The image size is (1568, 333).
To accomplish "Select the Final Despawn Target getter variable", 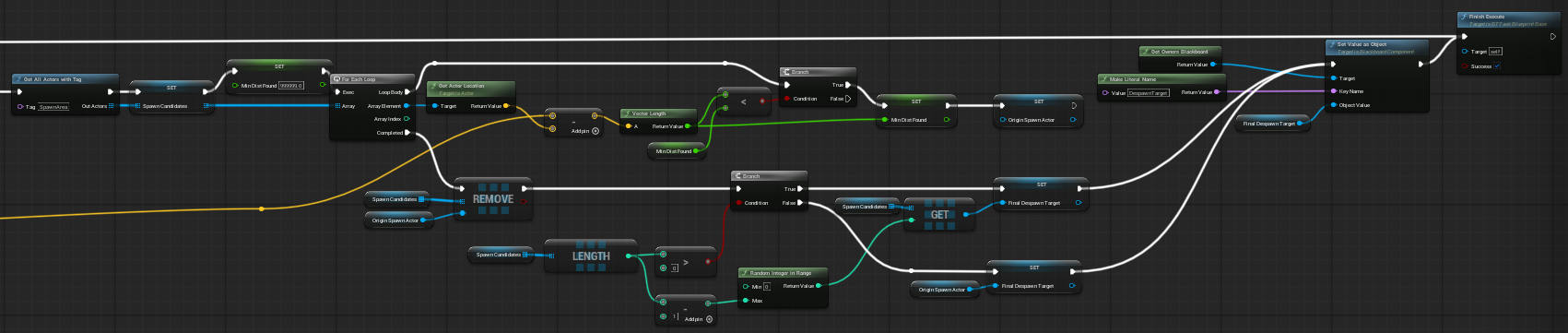I will (x=1274, y=124).
